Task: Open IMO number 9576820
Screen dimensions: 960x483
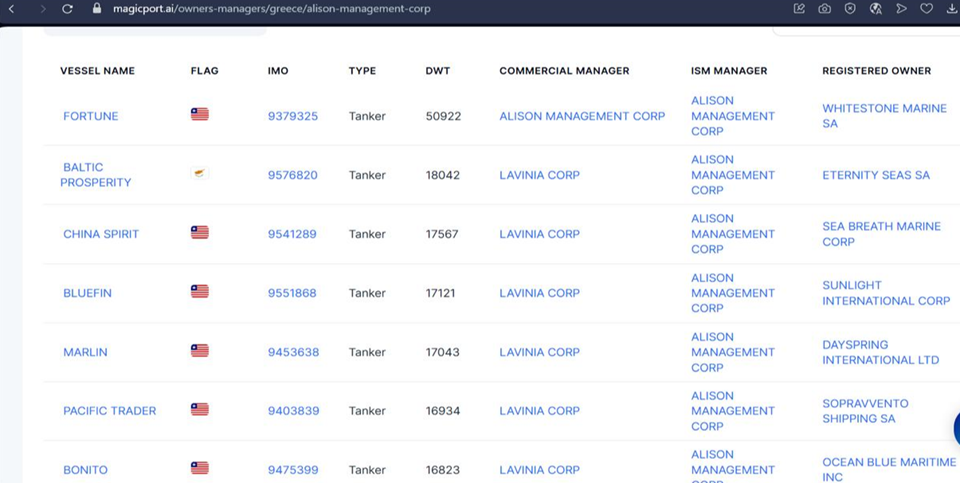Action: tap(293, 174)
